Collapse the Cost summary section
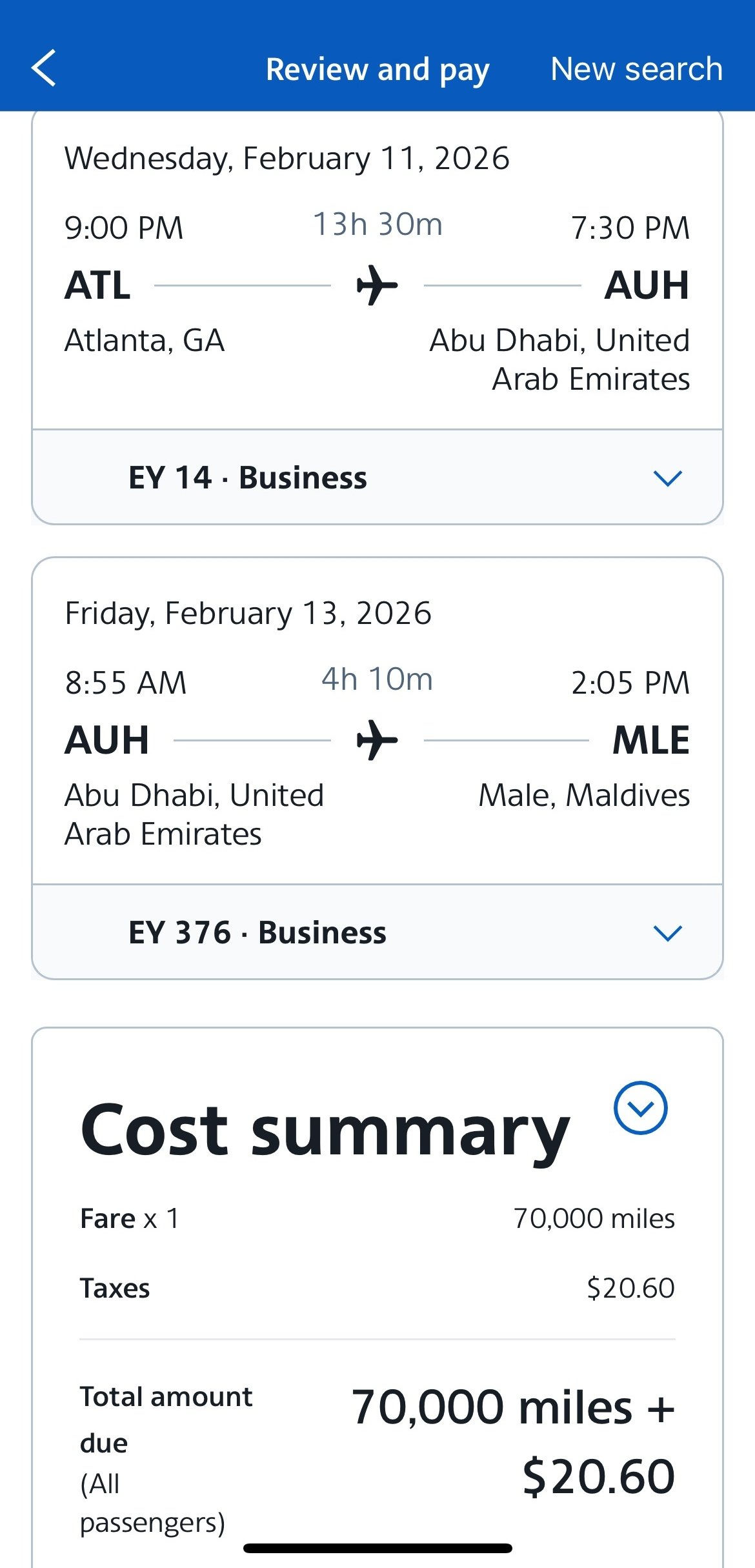 click(x=640, y=1108)
